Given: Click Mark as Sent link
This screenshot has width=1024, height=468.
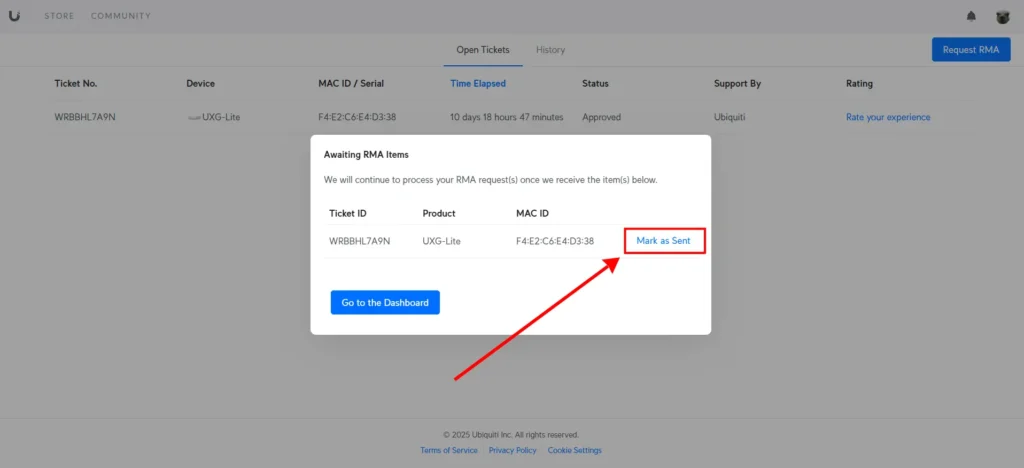Looking at the screenshot, I should [x=664, y=241].
